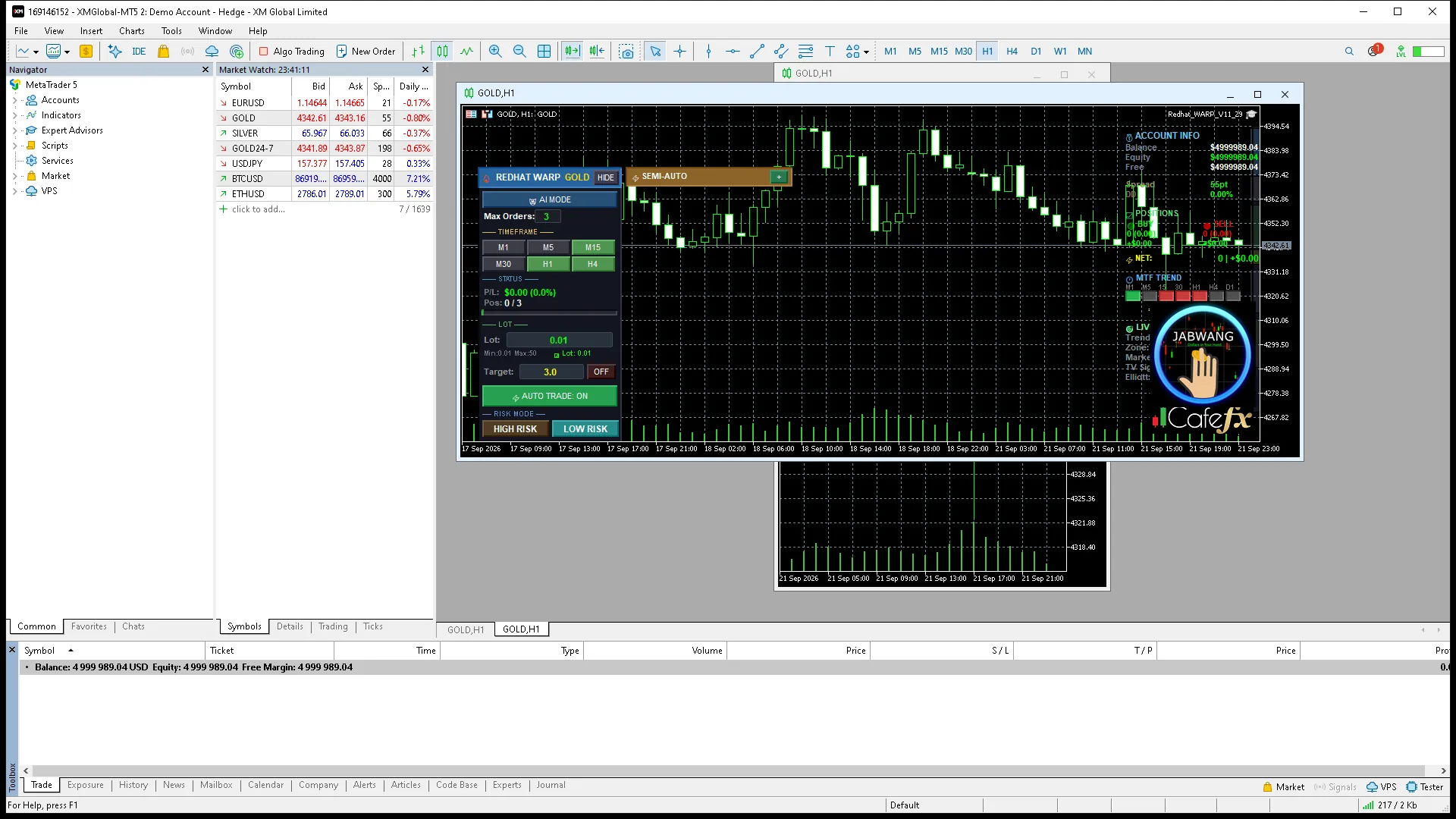1456x819 pixels.
Task: Toggle the target OFF button
Action: pos(601,372)
